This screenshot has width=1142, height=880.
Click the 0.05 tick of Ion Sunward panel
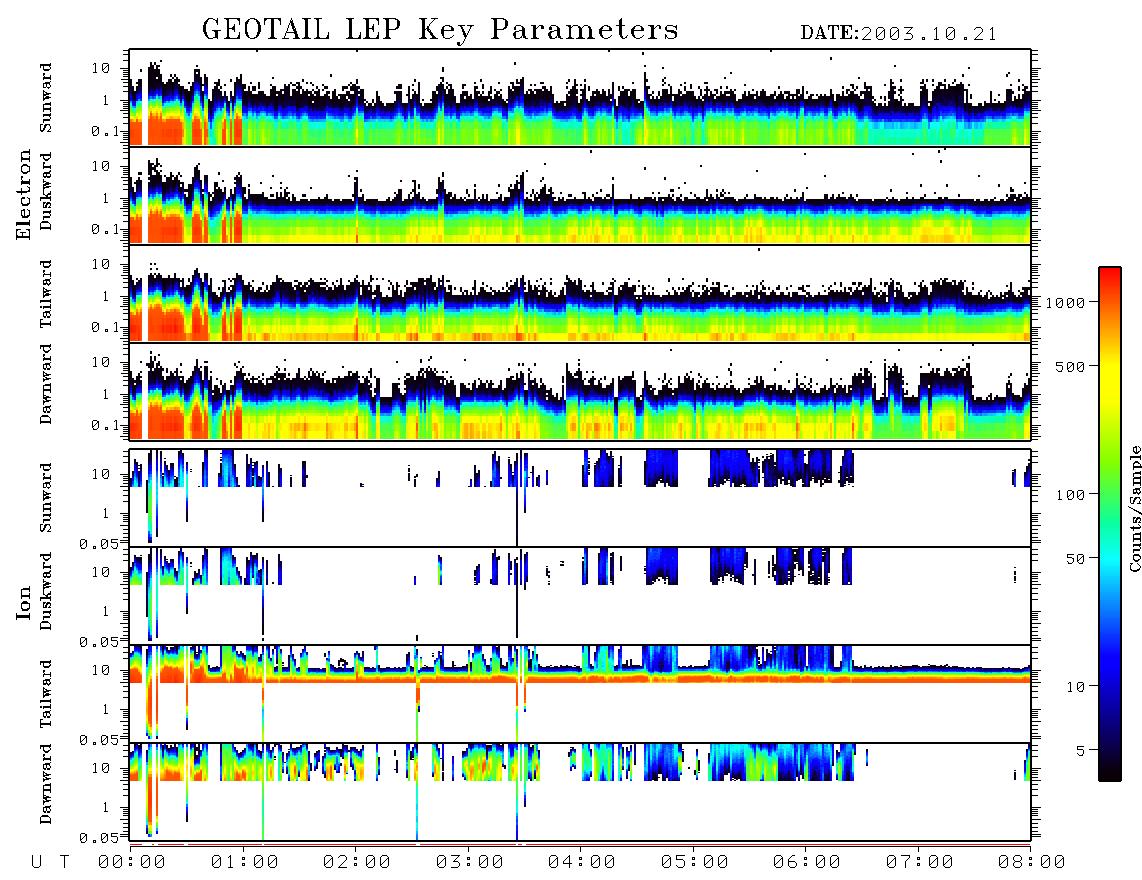tap(100, 543)
